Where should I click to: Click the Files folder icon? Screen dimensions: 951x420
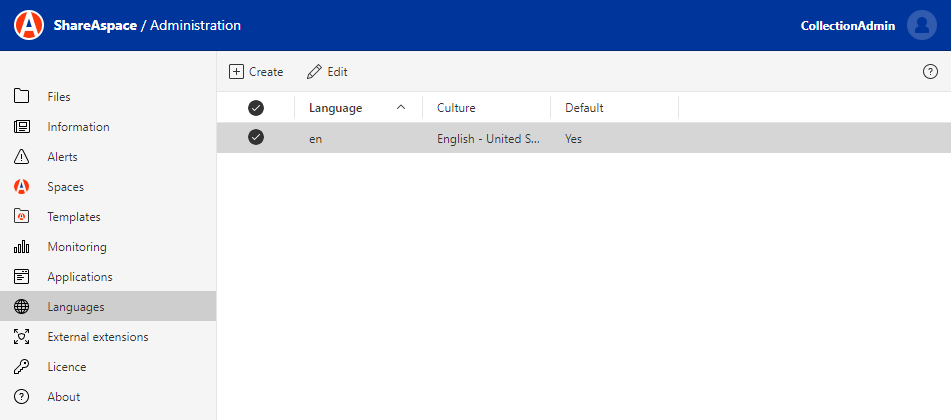tap(21, 97)
